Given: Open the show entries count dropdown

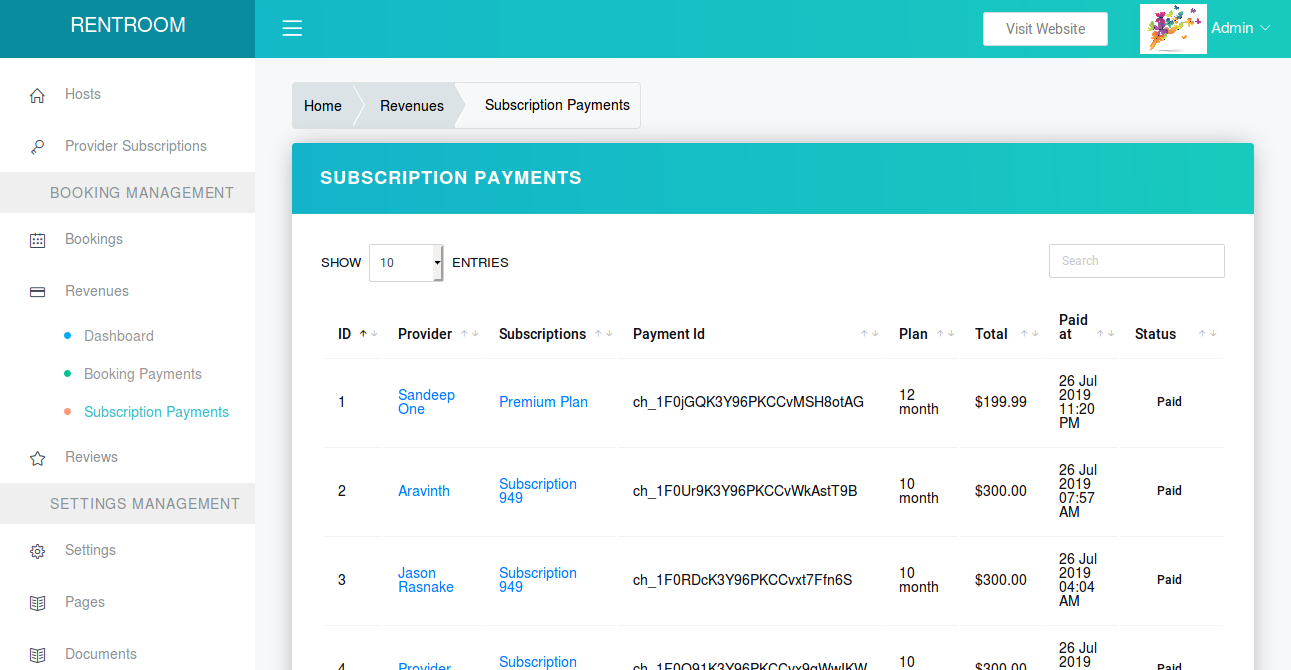Looking at the screenshot, I should [x=406, y=263].
